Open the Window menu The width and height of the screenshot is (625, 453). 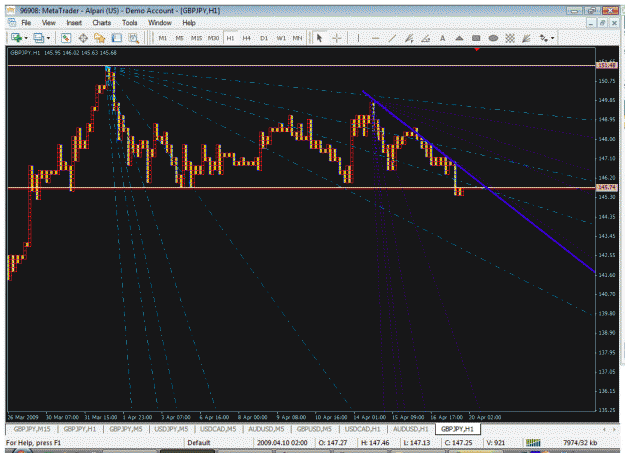click(x=160, y=23)
